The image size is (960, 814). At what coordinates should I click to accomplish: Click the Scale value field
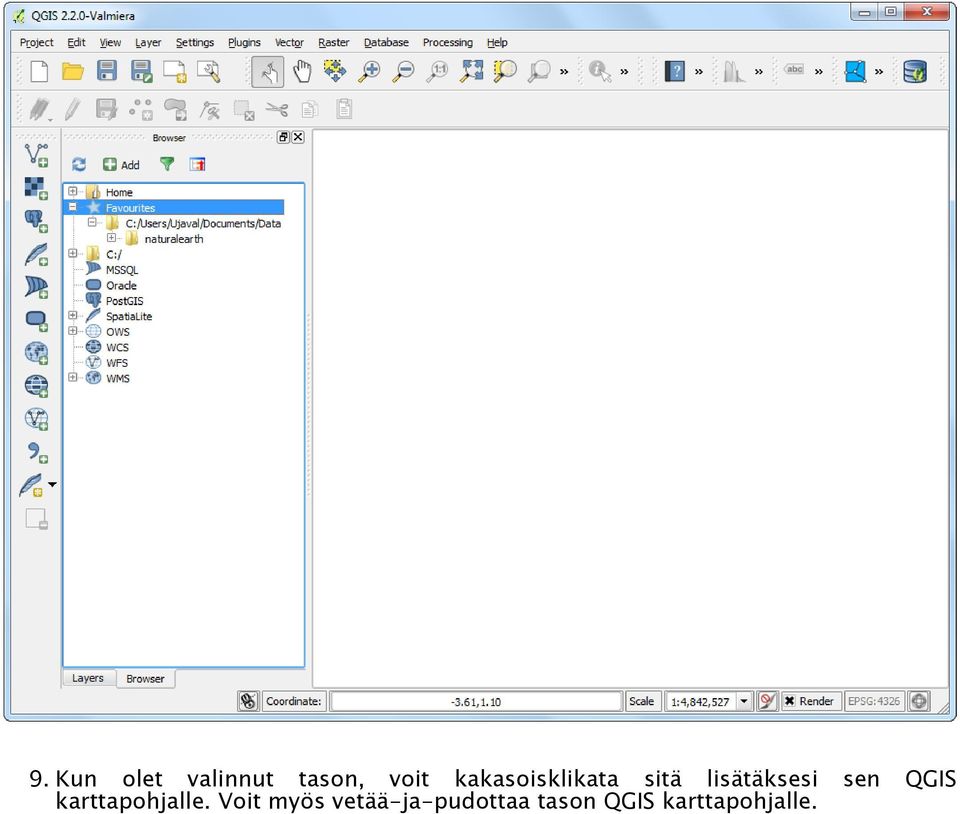click(x=700, y=701)
